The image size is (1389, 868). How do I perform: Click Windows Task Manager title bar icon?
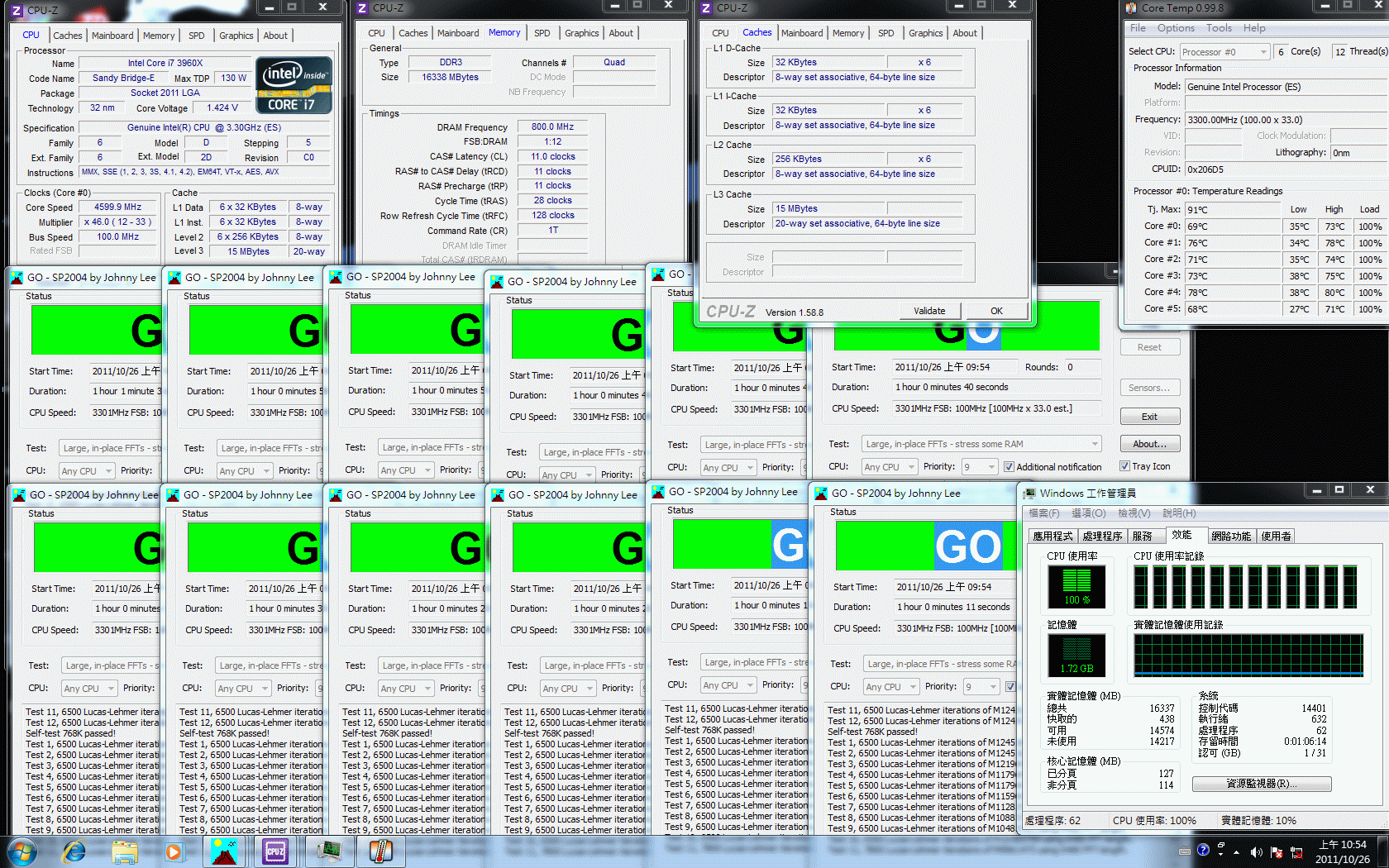click(1029, 494)
